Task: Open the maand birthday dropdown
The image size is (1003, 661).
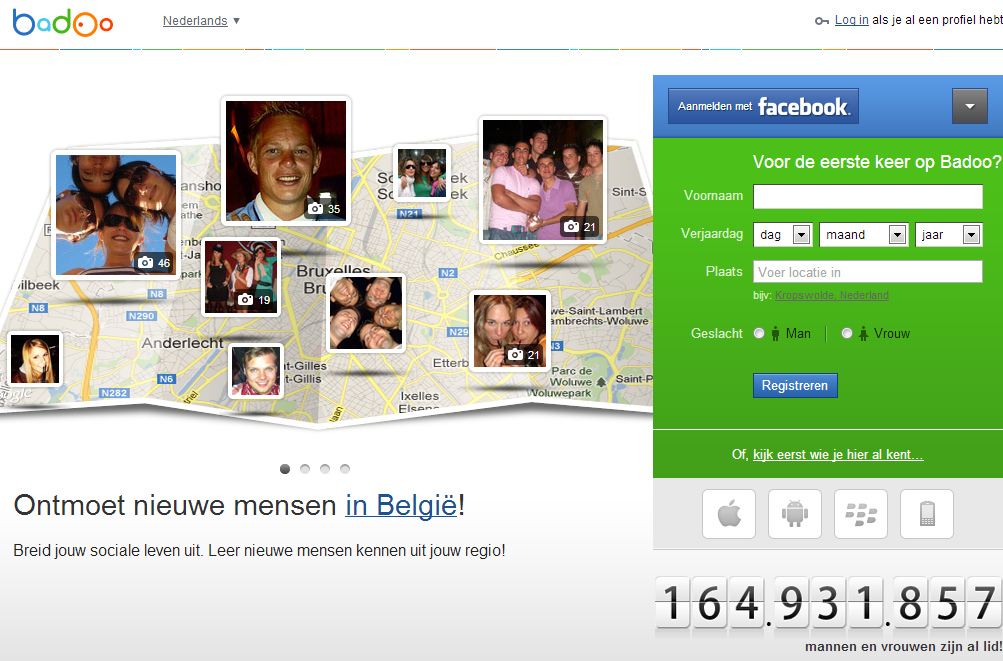Action: tap(864, 235)
